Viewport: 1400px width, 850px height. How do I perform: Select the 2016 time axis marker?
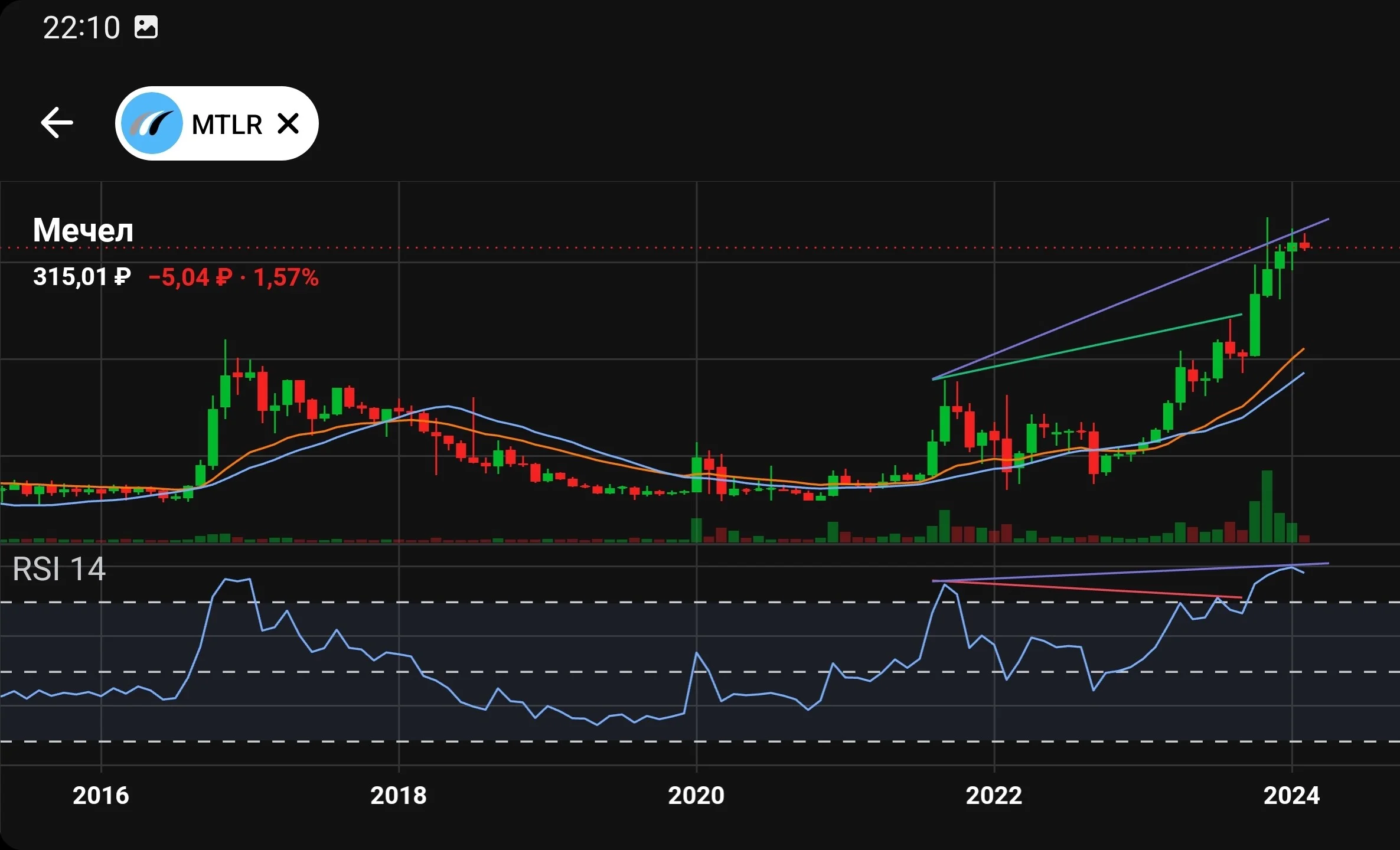[x=101, y=795]
